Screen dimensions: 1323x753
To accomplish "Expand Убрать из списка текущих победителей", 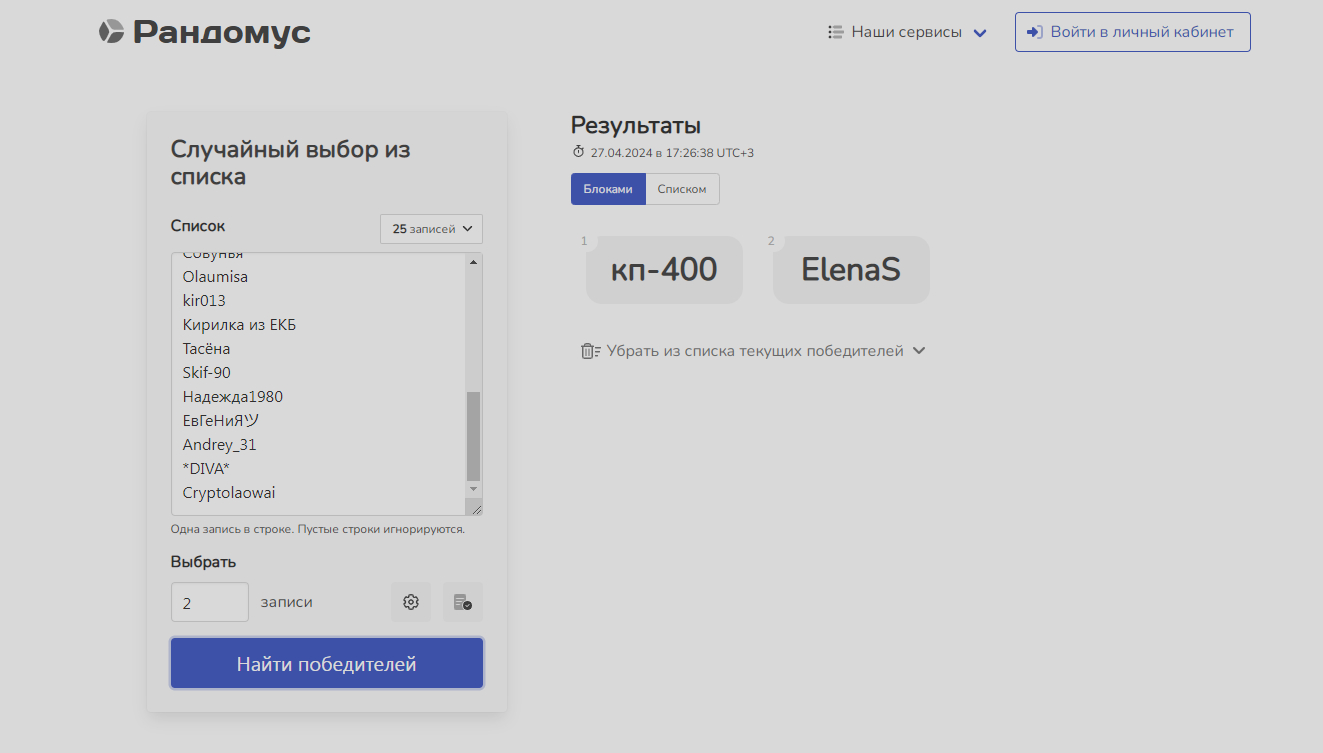I will [754, 351].
